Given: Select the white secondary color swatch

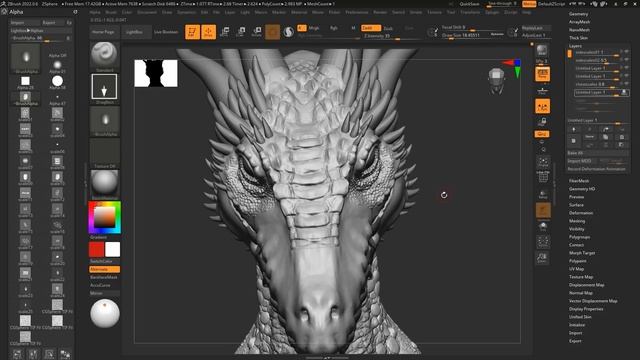Looking at the screenshot, I should [113, 249].
